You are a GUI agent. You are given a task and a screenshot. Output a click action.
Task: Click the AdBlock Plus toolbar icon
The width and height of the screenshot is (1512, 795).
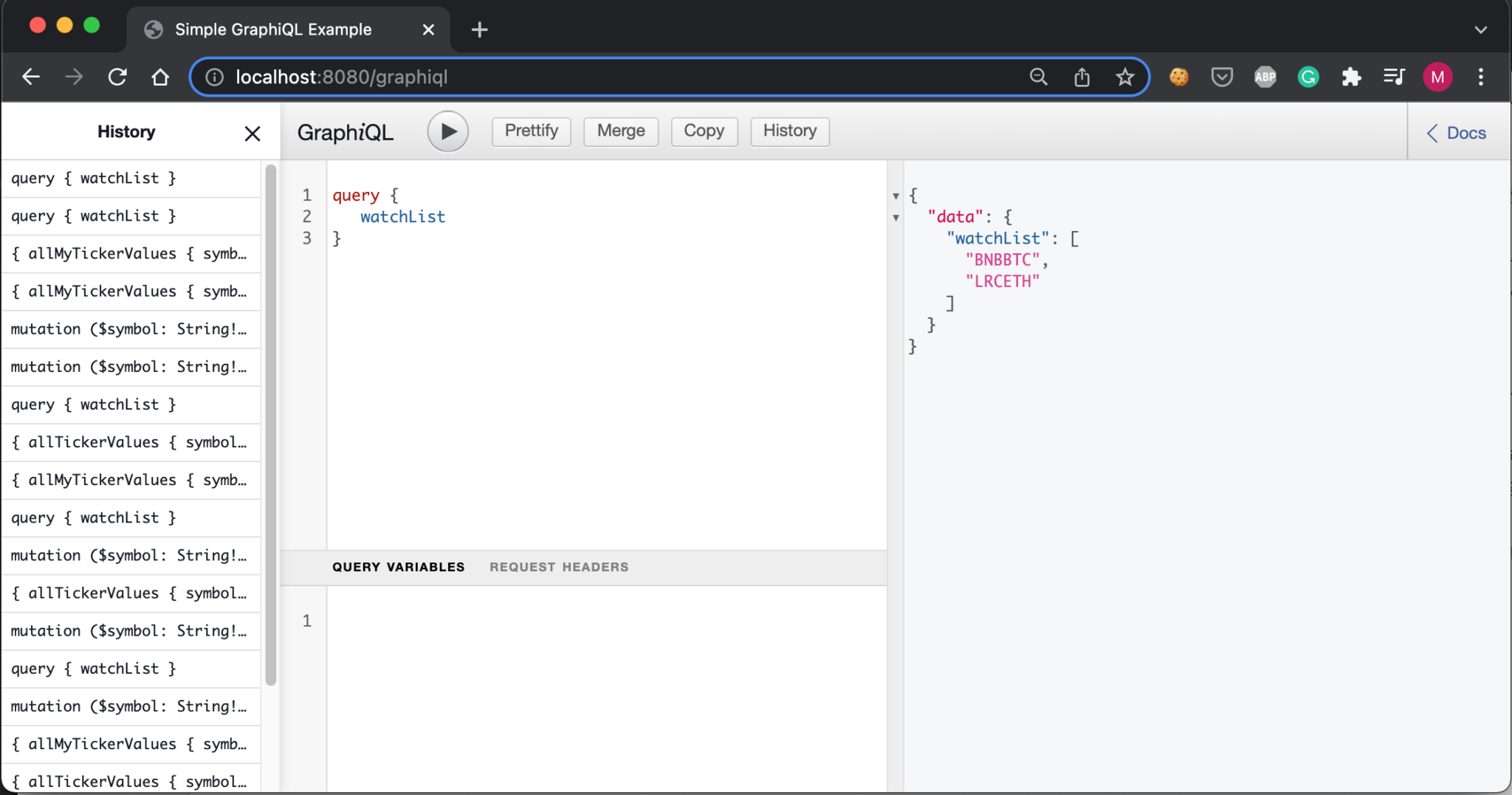(1264, 77)
